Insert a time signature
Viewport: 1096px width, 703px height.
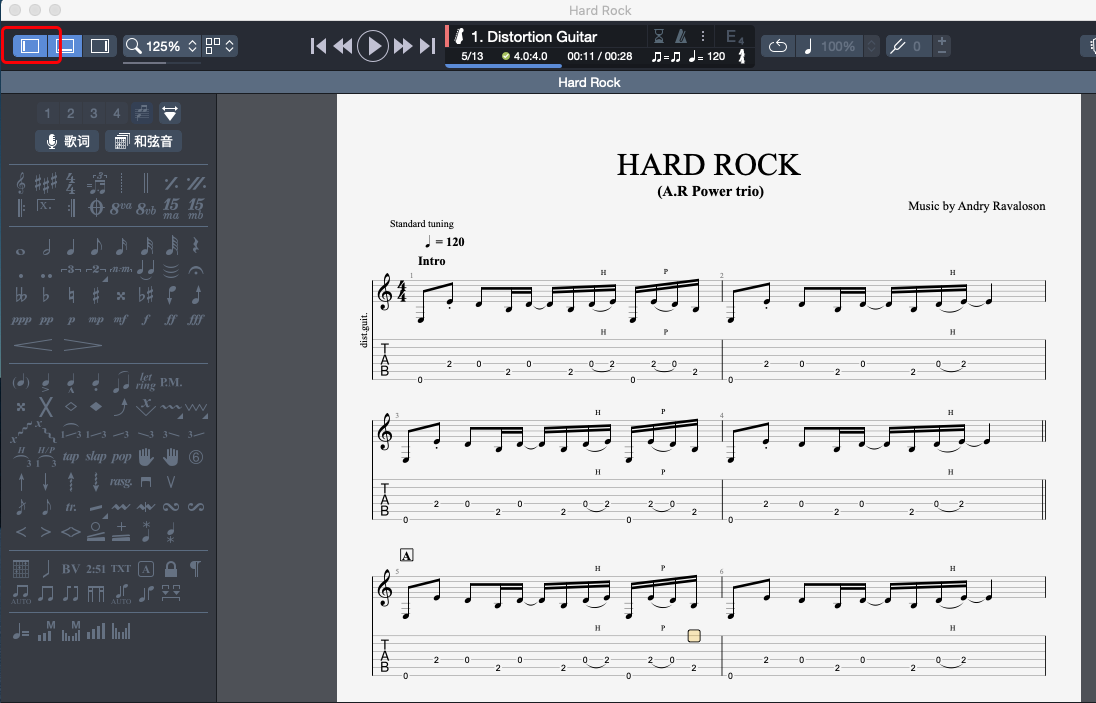point(70,184)
